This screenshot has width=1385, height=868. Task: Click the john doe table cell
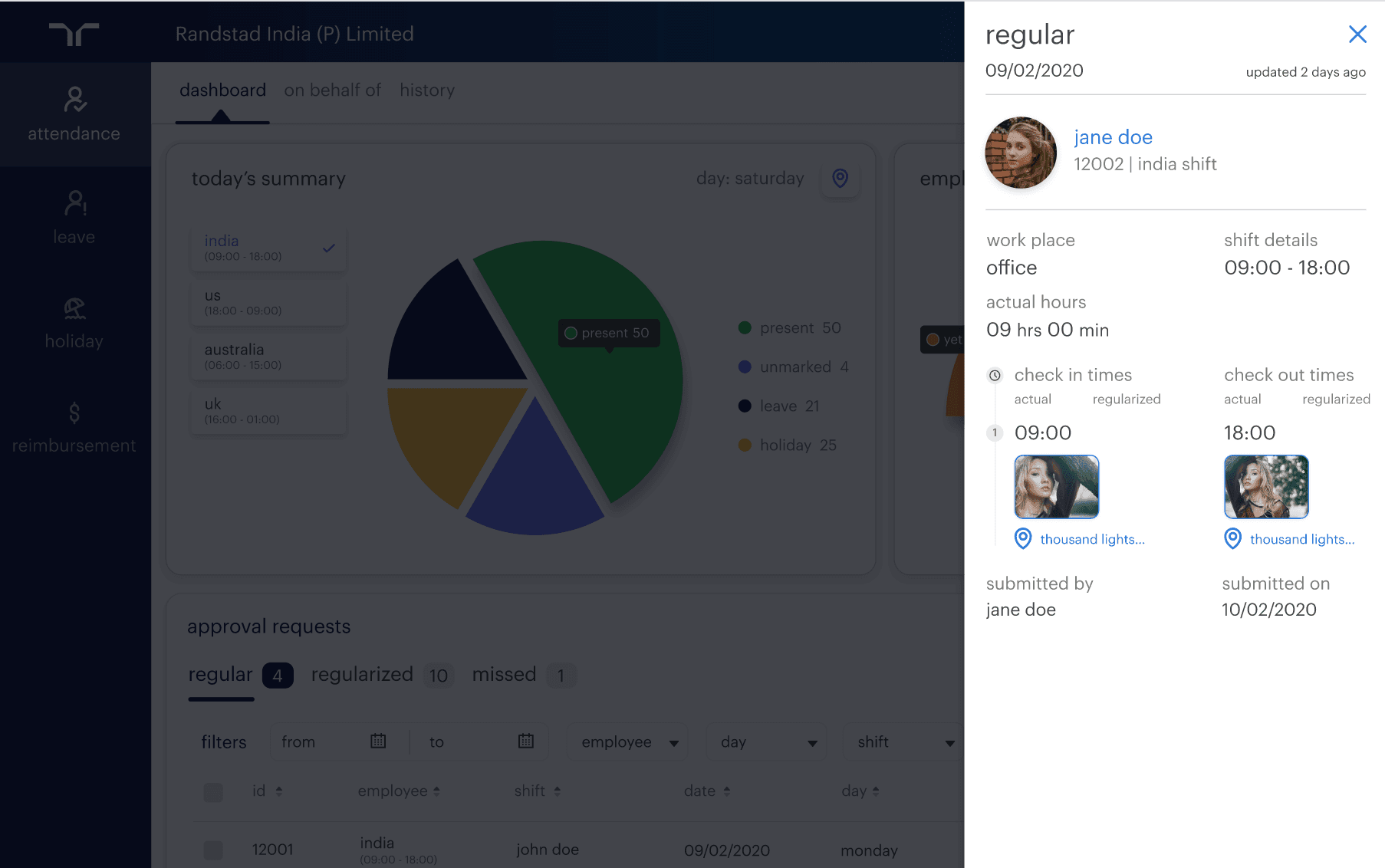(x=548, y=850)
